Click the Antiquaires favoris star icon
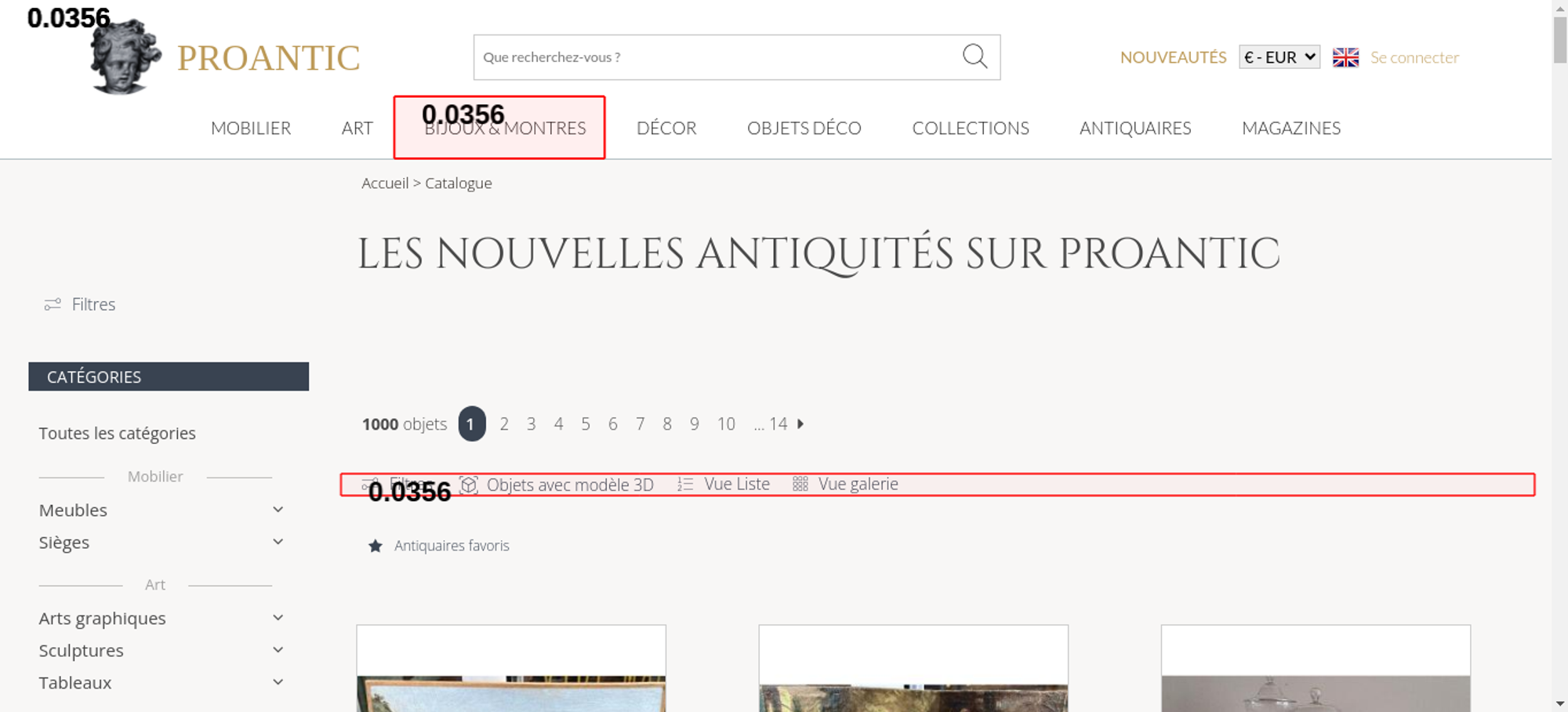Viewport: 1568px width, 712px height. (376, 546)
